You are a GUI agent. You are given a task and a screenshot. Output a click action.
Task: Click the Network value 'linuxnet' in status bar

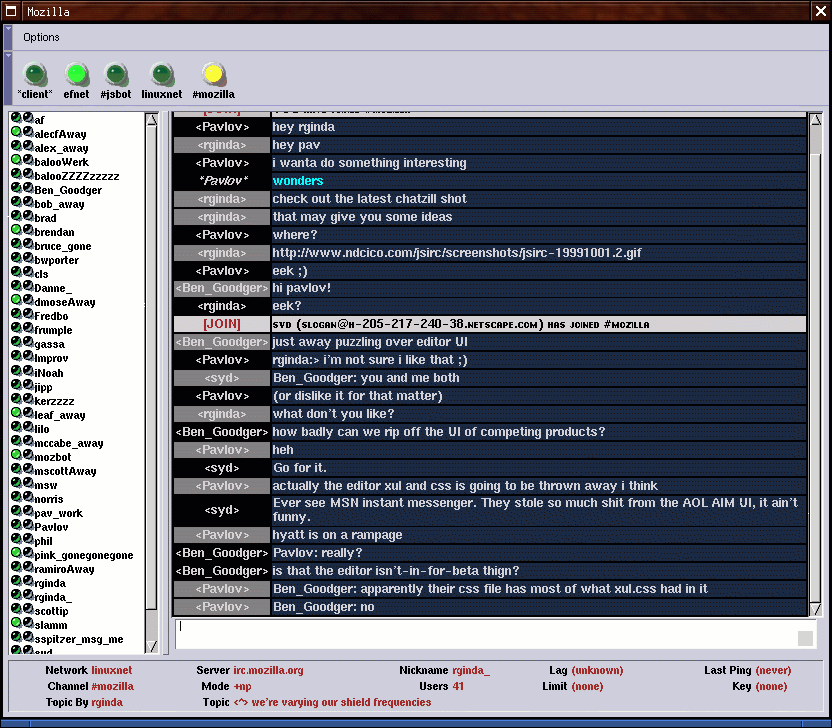point(111,670)
